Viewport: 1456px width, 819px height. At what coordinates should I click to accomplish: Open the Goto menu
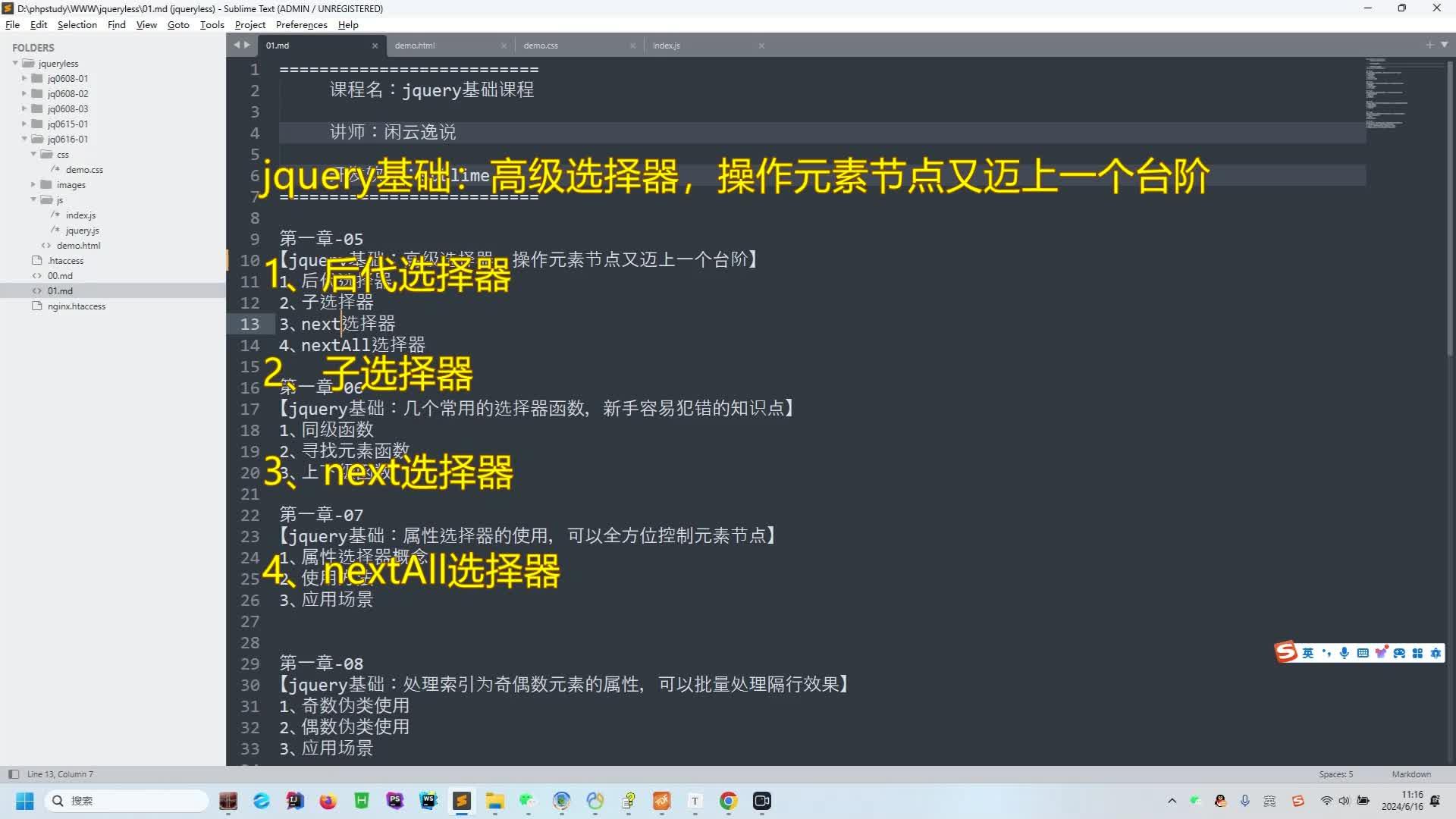click(178, 24)
